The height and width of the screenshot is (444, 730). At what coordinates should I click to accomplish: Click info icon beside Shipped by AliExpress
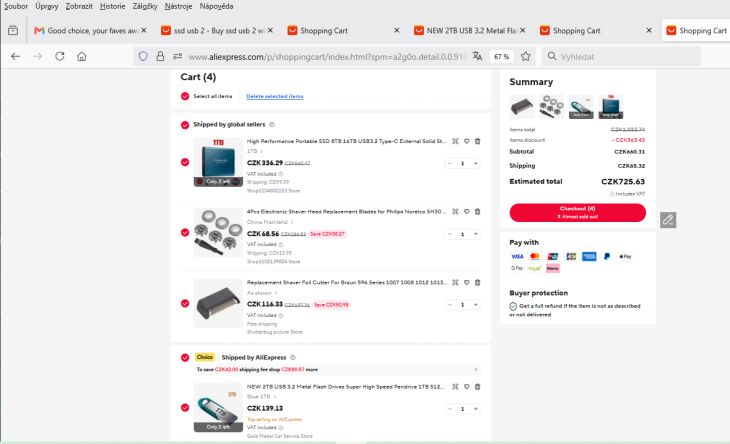[293, 357]
